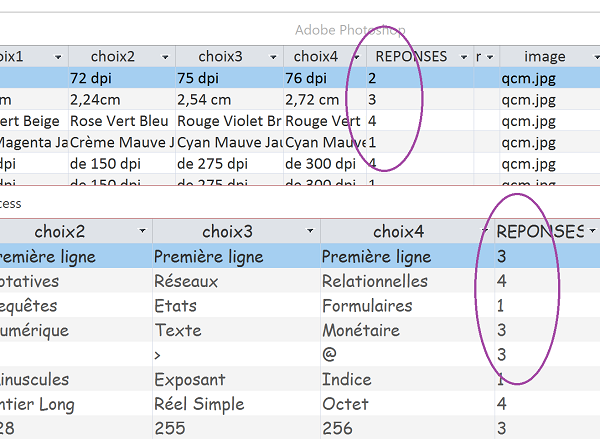Open the choix3 filter arrow in the lower table
Image resolution: width=600 pixels, height=439 pixels.
click(x=311, y=232)
